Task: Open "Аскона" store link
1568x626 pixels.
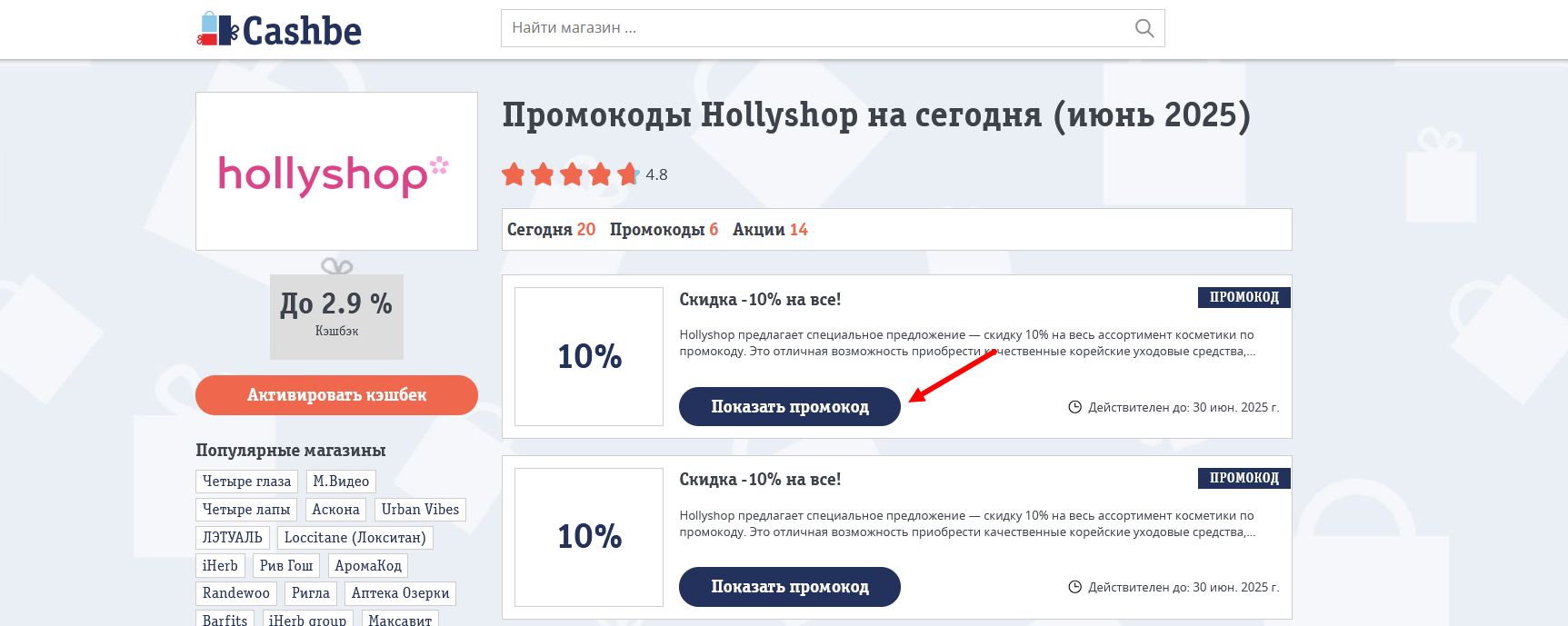Action: pyautogui.click(x=335, y=510)
